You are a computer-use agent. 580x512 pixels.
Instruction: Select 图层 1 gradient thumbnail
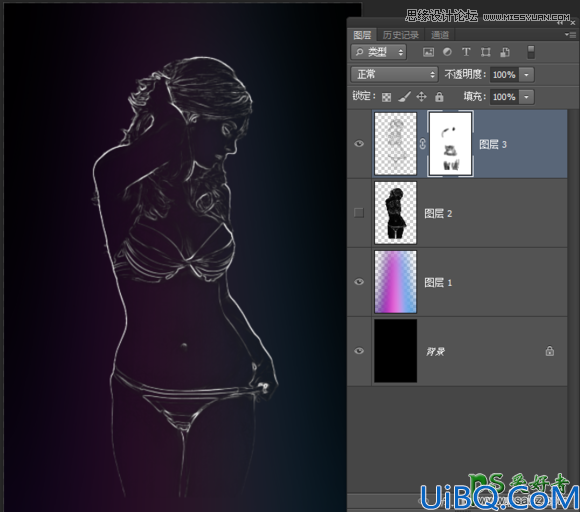[395, 282]
